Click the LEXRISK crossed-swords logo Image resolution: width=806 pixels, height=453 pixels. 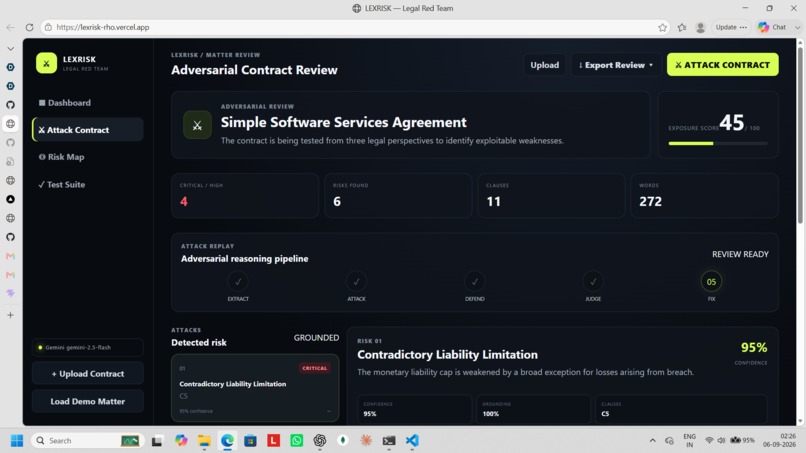pos(46,63)
